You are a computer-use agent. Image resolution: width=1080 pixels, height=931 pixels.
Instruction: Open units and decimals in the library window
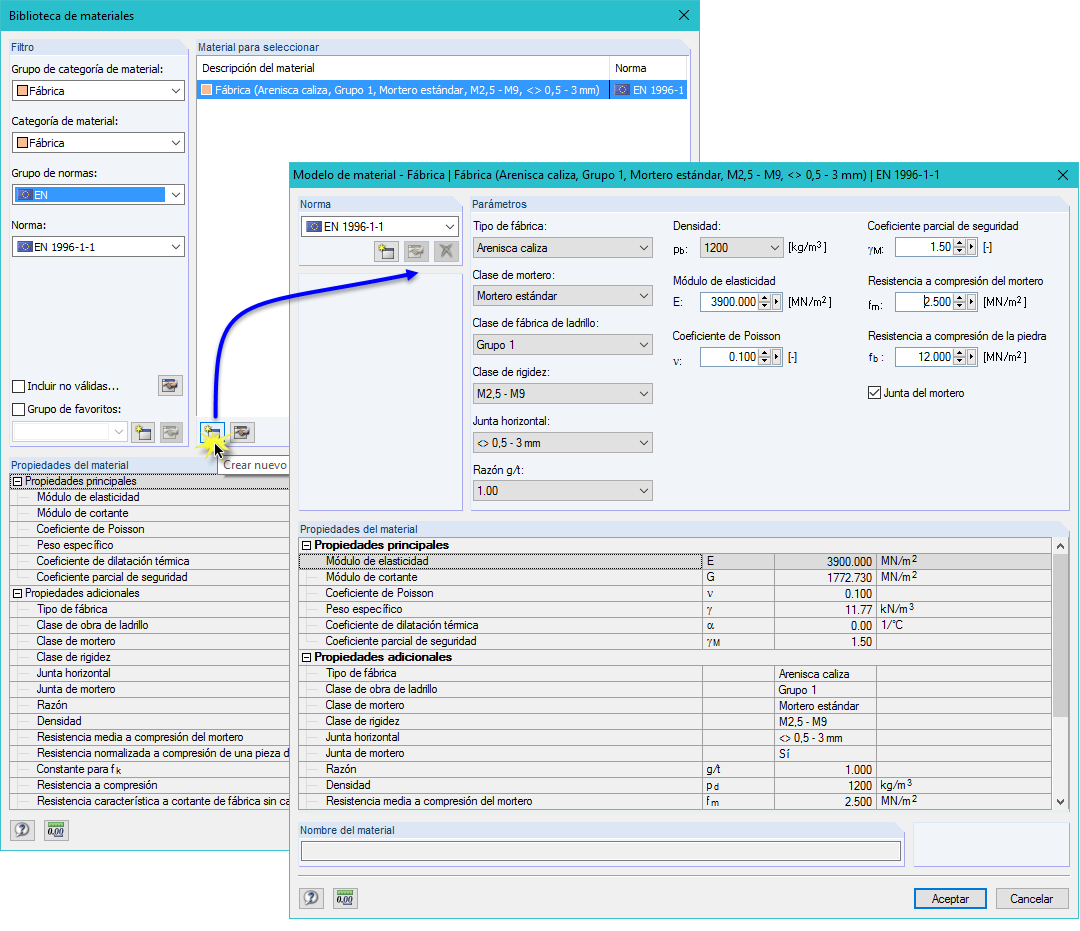pos(56,830)
